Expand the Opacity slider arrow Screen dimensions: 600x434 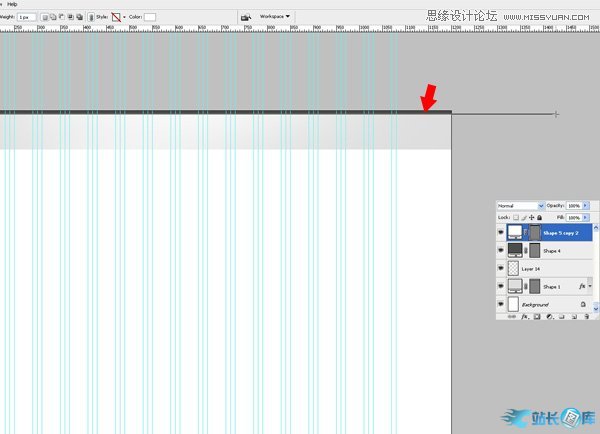(x=587, y=205)
